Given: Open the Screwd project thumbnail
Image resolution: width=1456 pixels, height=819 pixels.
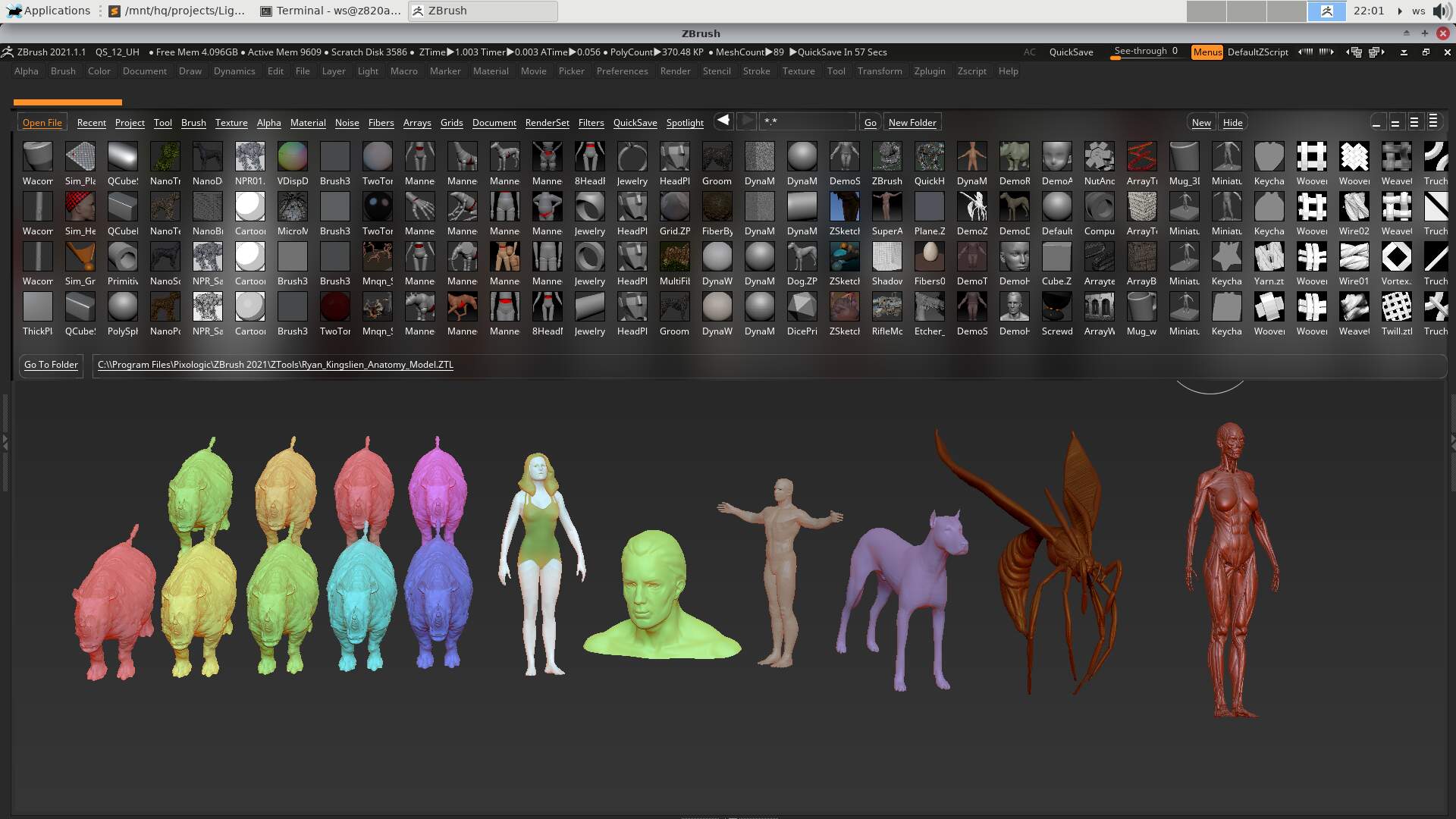Looking at the screenshot, I should pos(1056,306).
